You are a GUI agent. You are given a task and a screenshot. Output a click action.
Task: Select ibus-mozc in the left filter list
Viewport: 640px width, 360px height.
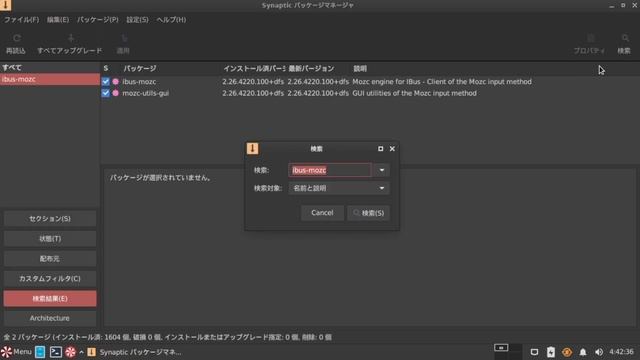click(50, 79)
